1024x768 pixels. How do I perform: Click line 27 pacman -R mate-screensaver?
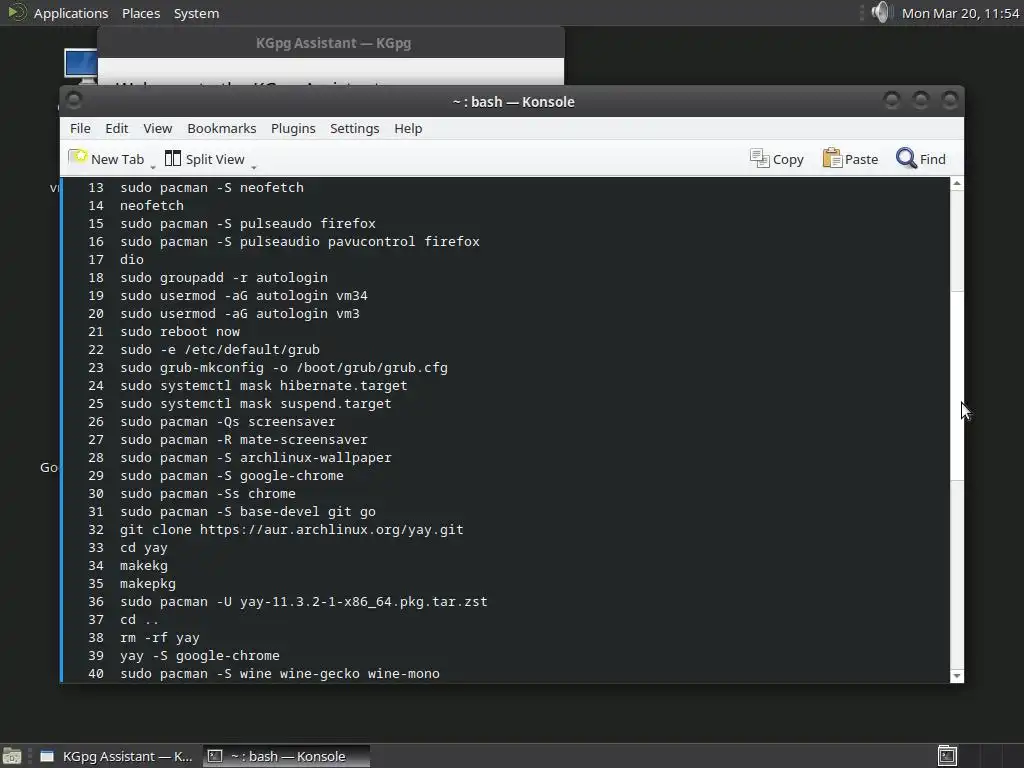point(244,440)
